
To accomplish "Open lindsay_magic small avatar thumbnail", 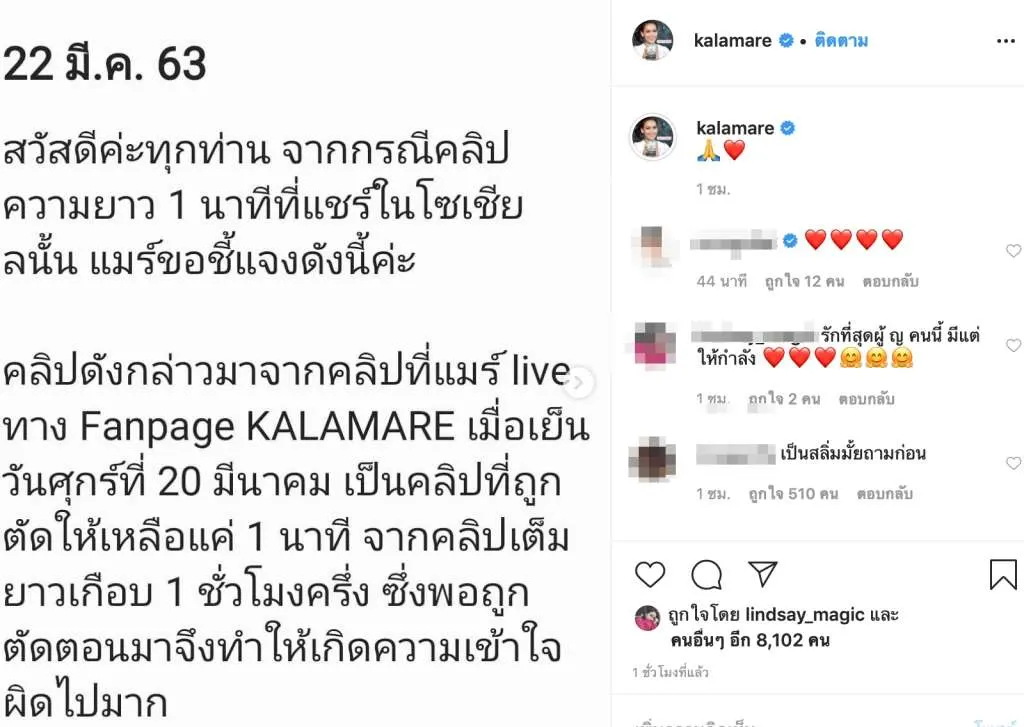I will pyautogui.click(x=647, y=618).
